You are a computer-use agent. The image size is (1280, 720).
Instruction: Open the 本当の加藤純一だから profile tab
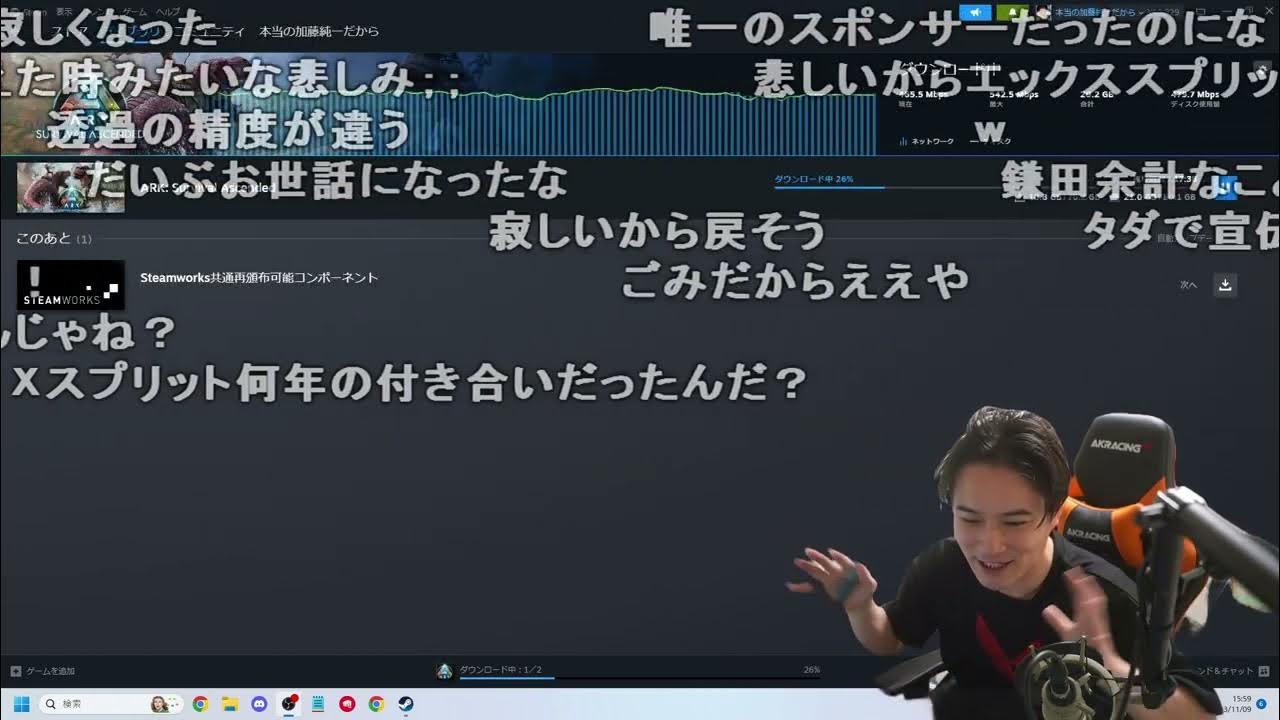click(x=319, y=31)
